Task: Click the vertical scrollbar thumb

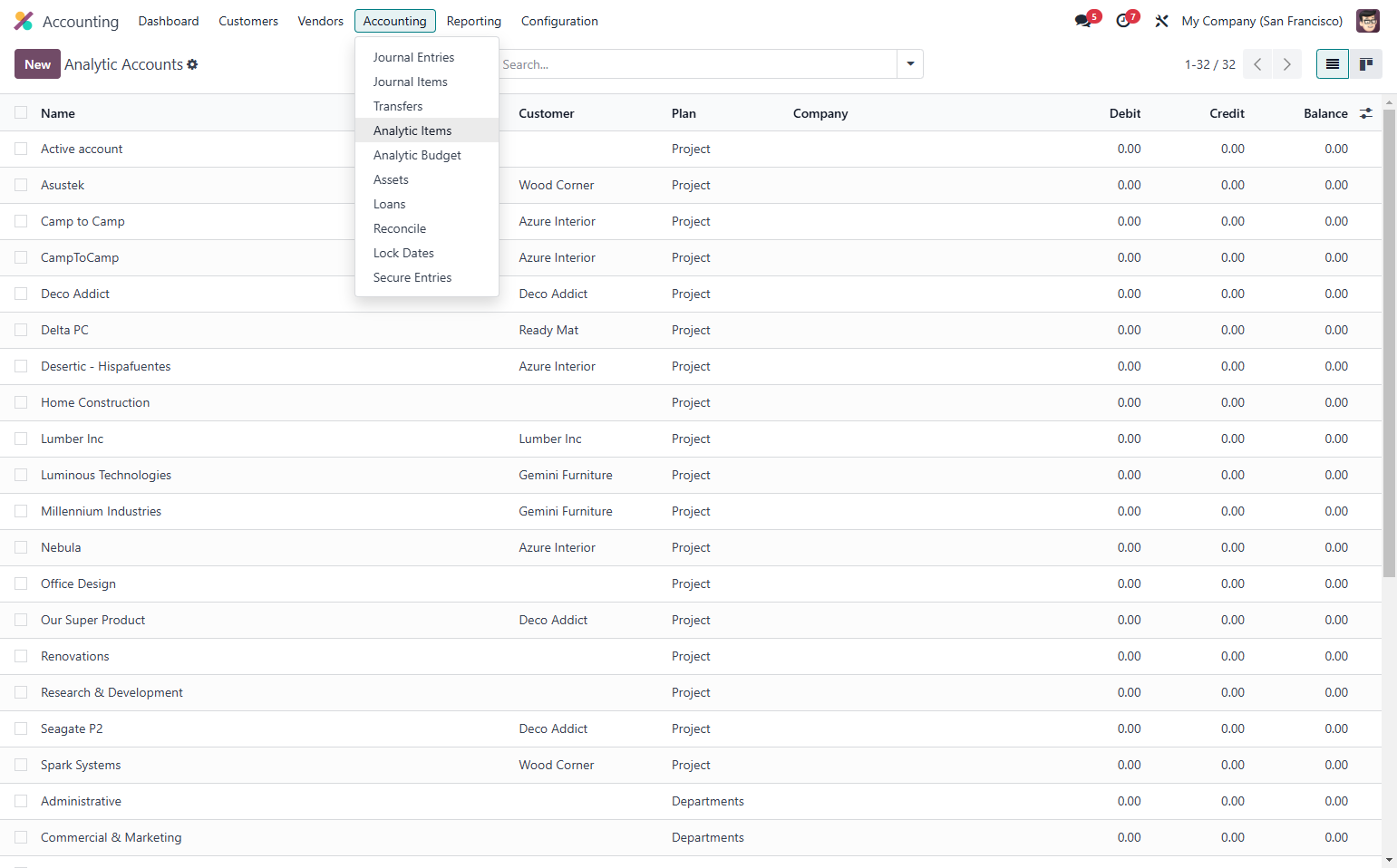Action: [1389, 343]
